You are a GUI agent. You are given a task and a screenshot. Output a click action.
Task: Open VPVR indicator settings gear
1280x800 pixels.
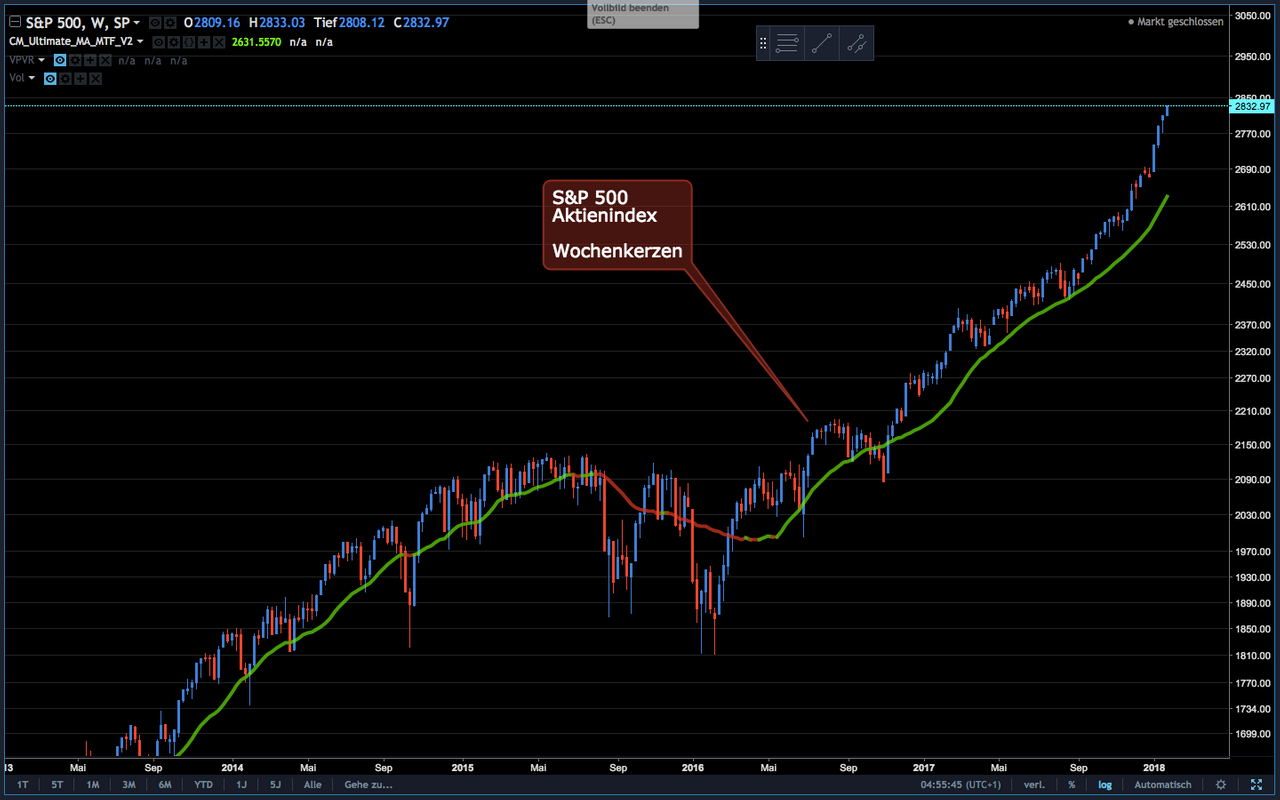[75, 60]
